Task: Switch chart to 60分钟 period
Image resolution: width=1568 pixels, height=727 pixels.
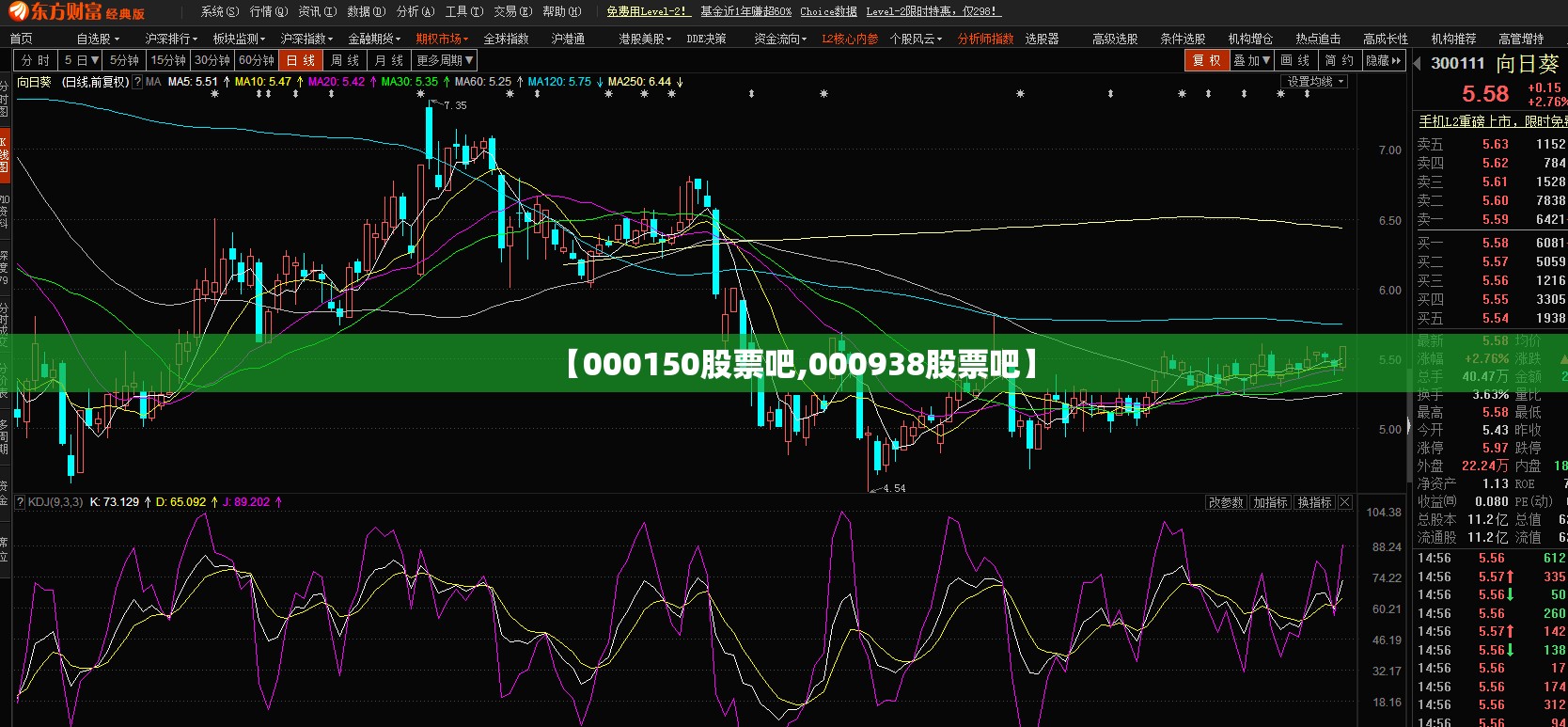Action: pos(257,60)
